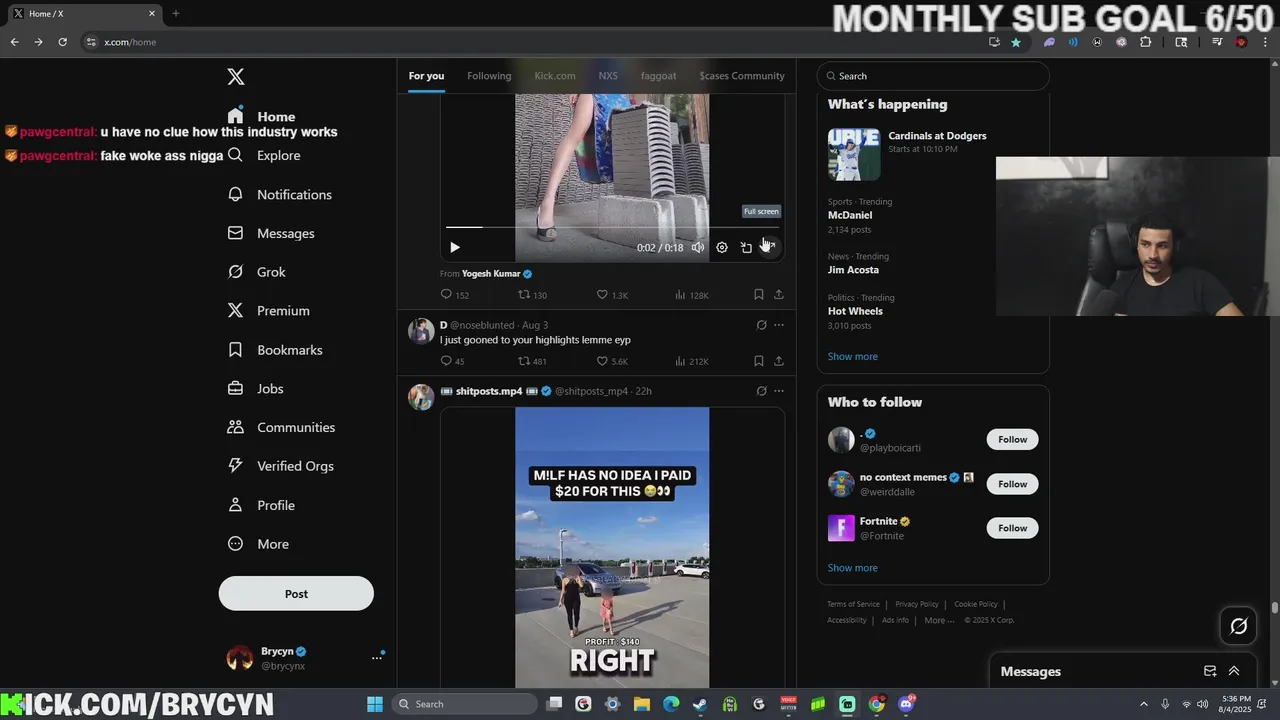The height and width of the screenshot is (720, 1280).
Task: Click the Grok icon on the @noseblunted post
Action: click(761, 325)
